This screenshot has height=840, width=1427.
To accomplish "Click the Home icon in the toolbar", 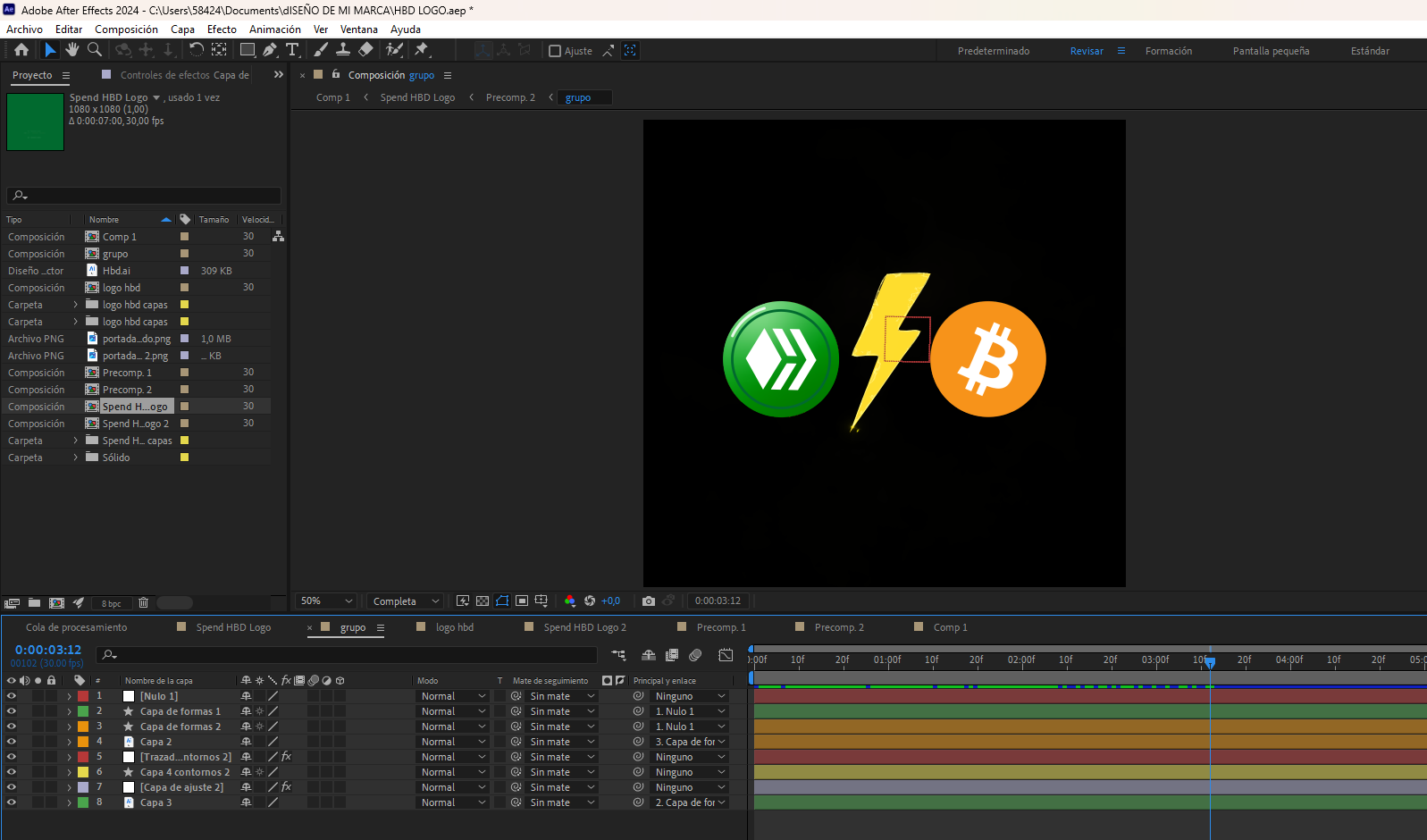I will [x=21, y=50].
